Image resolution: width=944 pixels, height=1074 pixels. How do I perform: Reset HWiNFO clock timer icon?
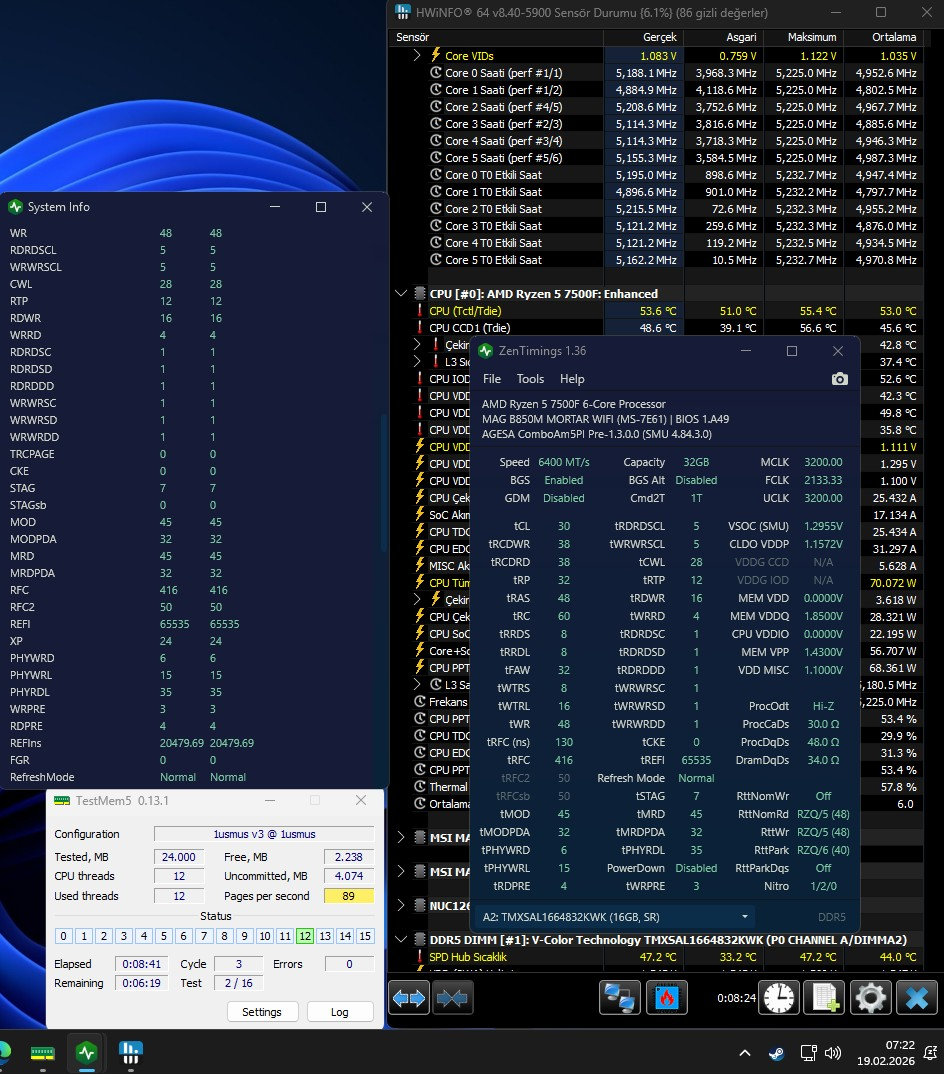(780, 998)
